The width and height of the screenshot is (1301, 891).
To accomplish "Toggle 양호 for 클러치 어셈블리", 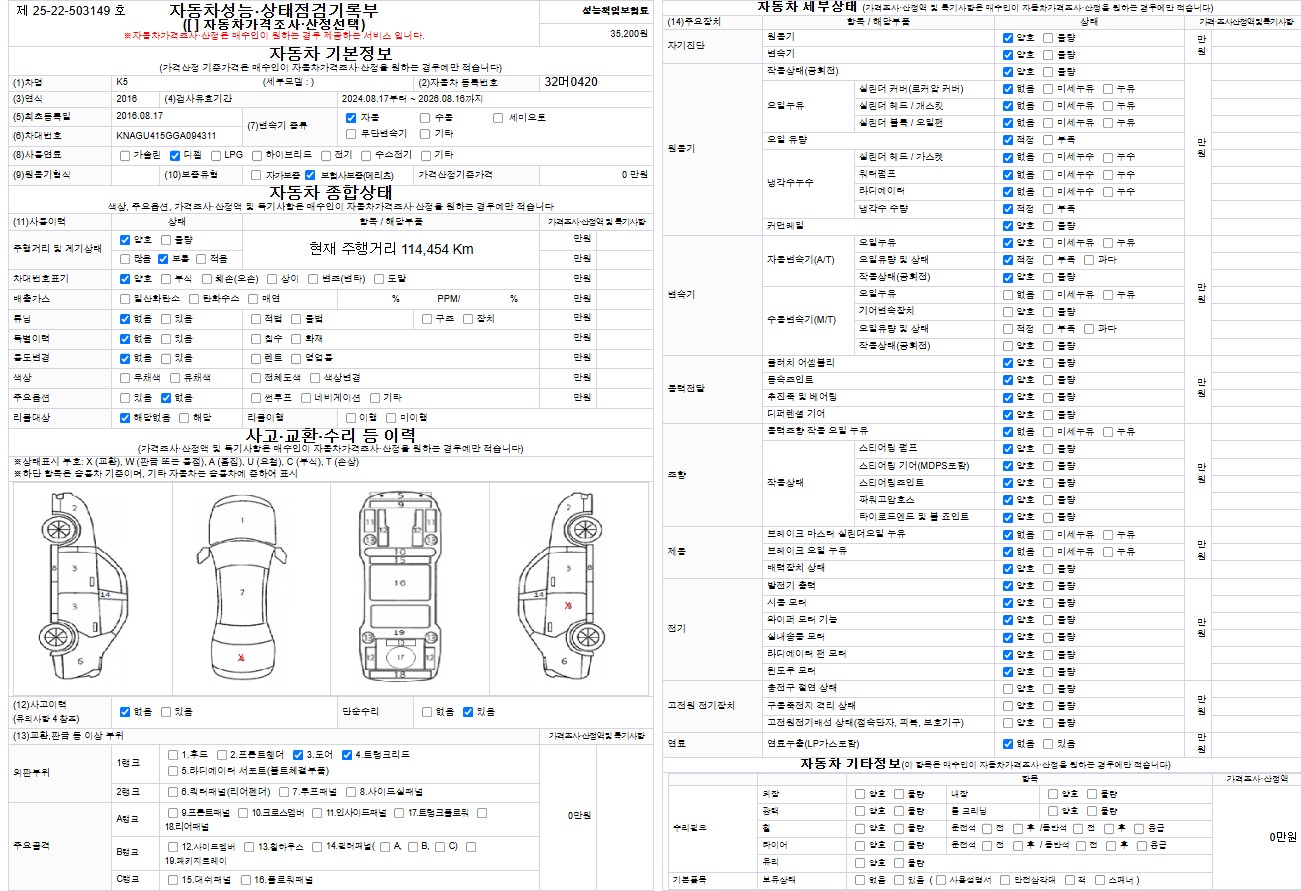I will 1008,363.
